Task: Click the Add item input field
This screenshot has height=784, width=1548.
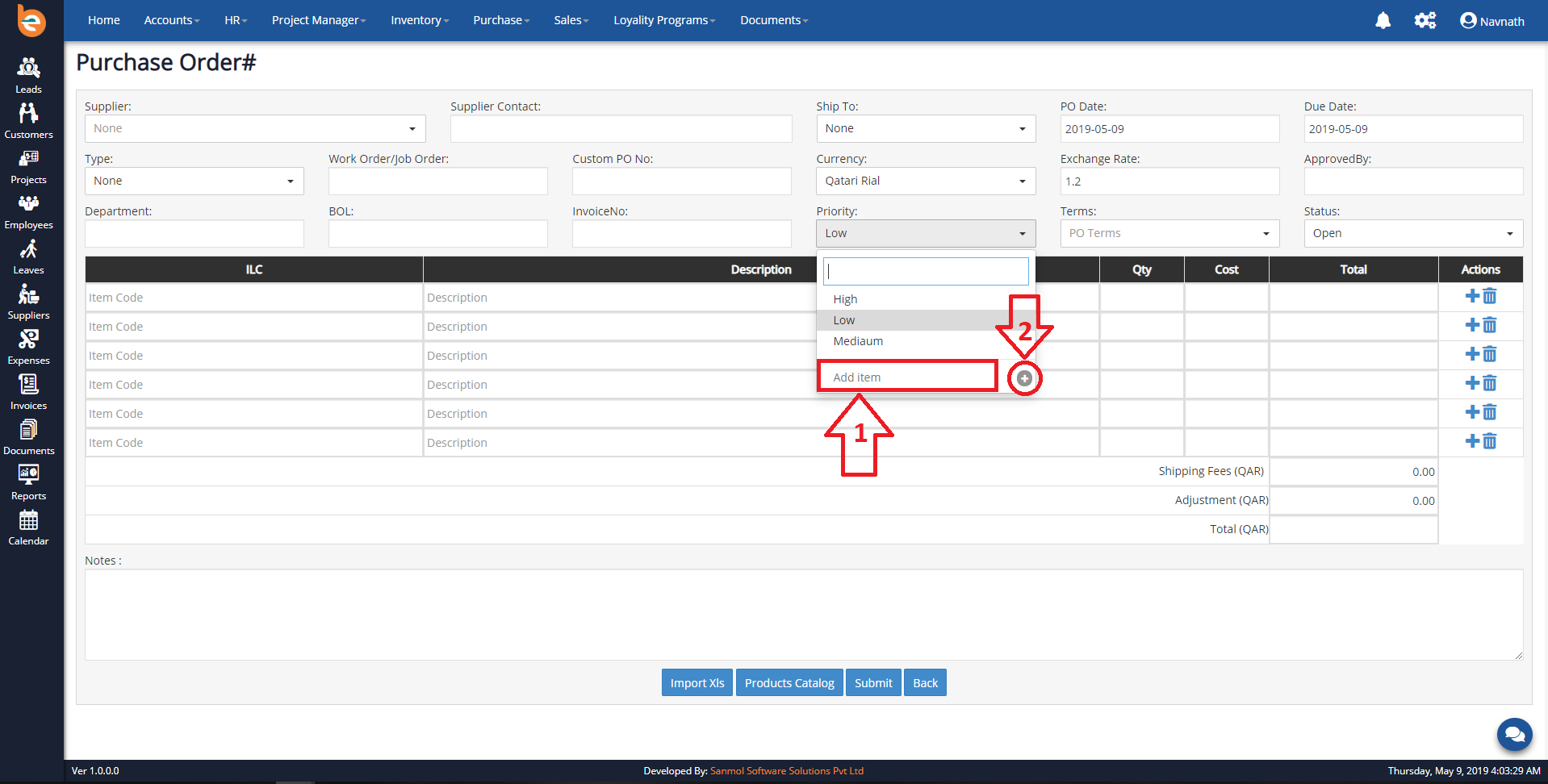Action: point(908,377)
